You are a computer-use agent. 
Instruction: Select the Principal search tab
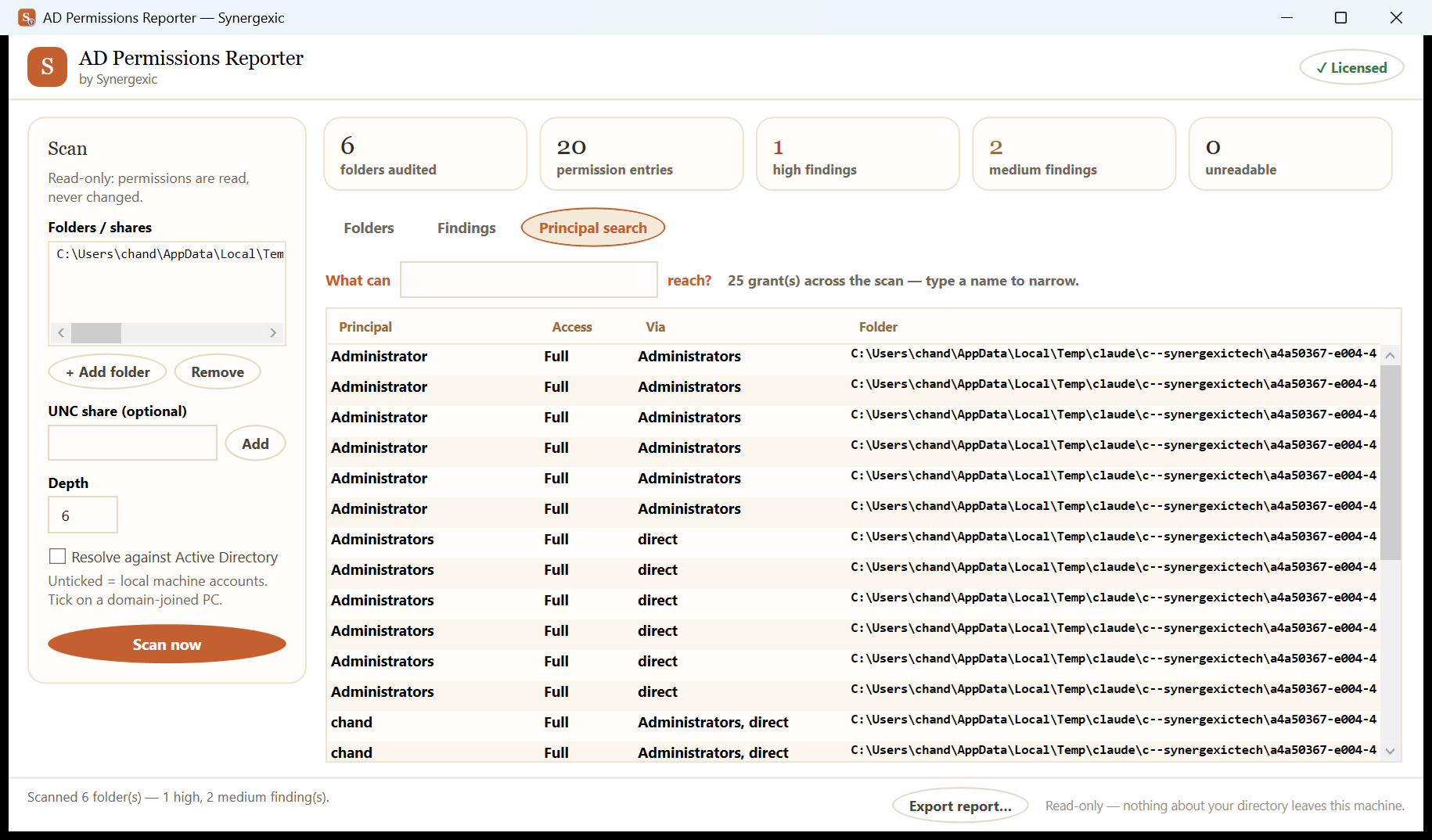click(x=593, y=228)
